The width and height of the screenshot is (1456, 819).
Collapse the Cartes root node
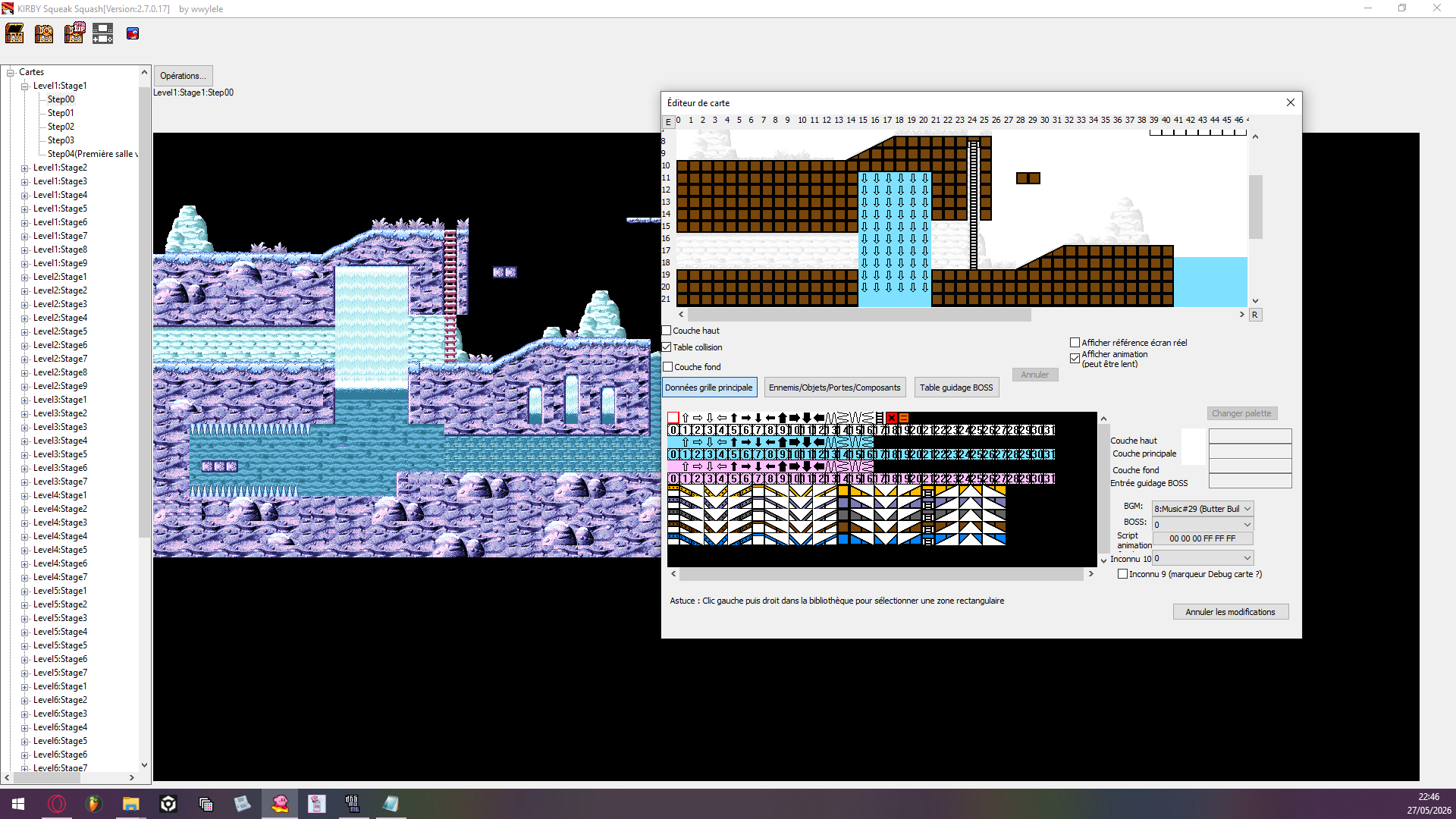11,72
